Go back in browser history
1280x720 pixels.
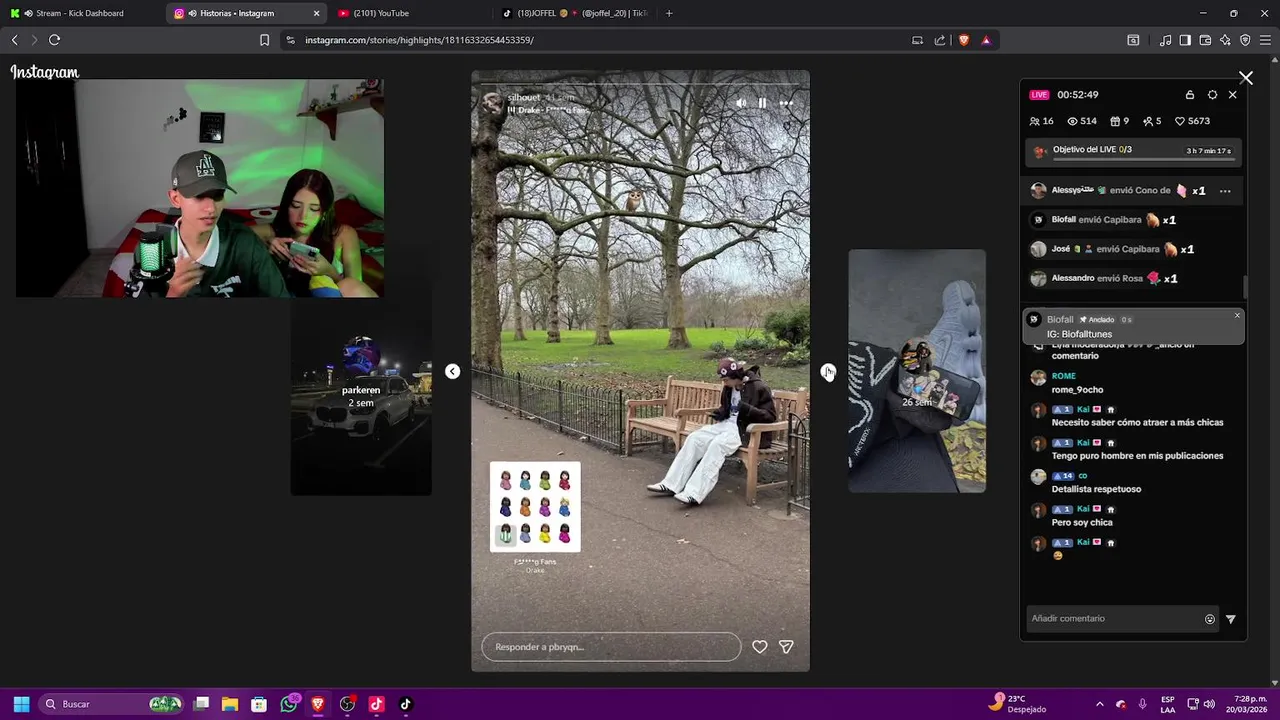tap(14, 40)
